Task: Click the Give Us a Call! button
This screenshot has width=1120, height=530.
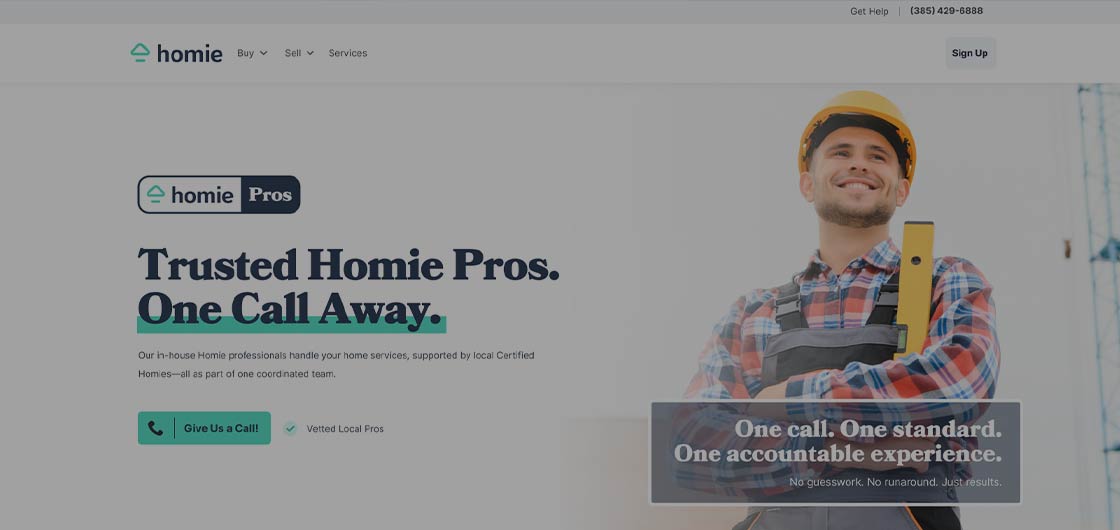Action: (204, 428)
